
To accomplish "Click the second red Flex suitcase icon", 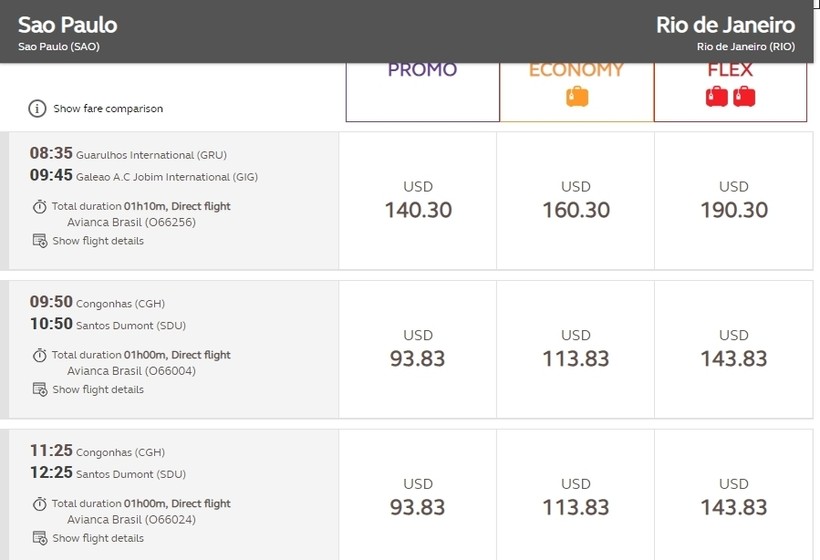I will coord(744,97).
